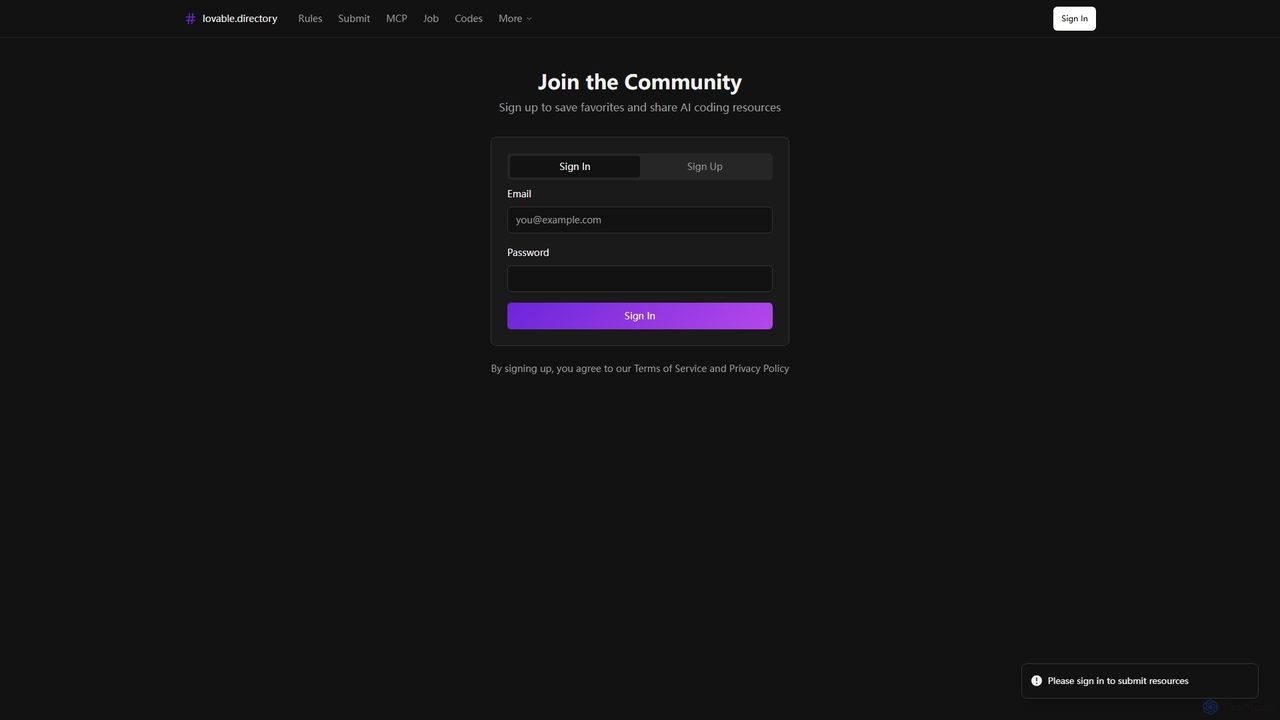
Task: Open the Rules nav item
Action: [310, 19]
